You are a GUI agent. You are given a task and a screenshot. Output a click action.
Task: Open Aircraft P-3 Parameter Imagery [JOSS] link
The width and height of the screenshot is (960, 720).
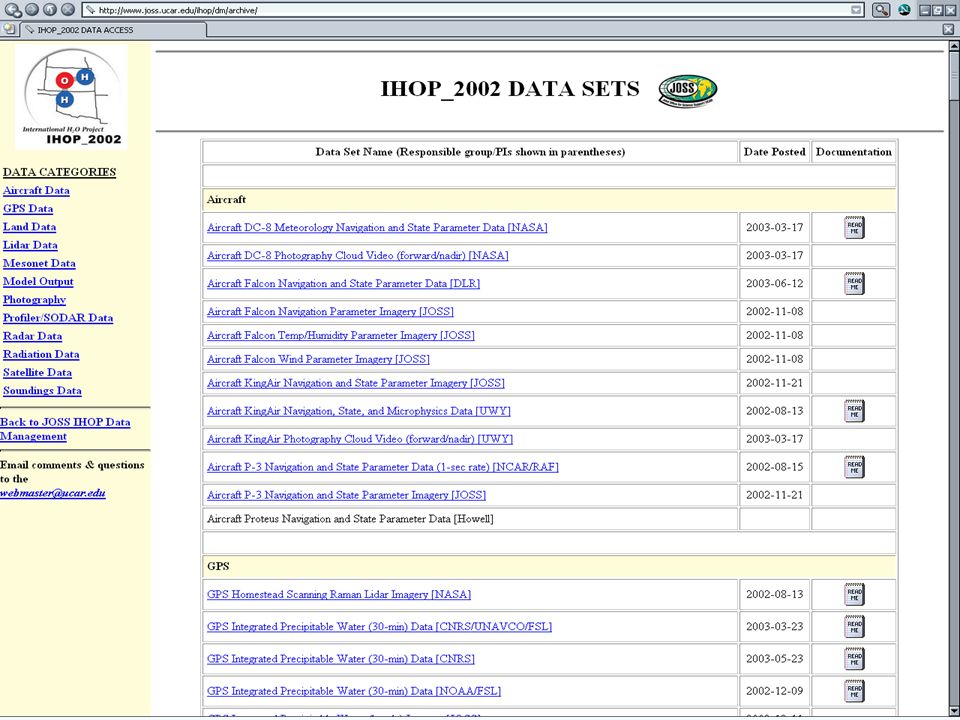(347, 495)
